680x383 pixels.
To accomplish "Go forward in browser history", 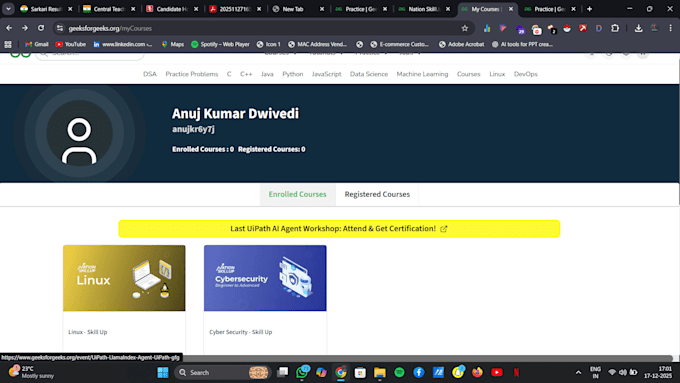I will click(x=25, y=28).
